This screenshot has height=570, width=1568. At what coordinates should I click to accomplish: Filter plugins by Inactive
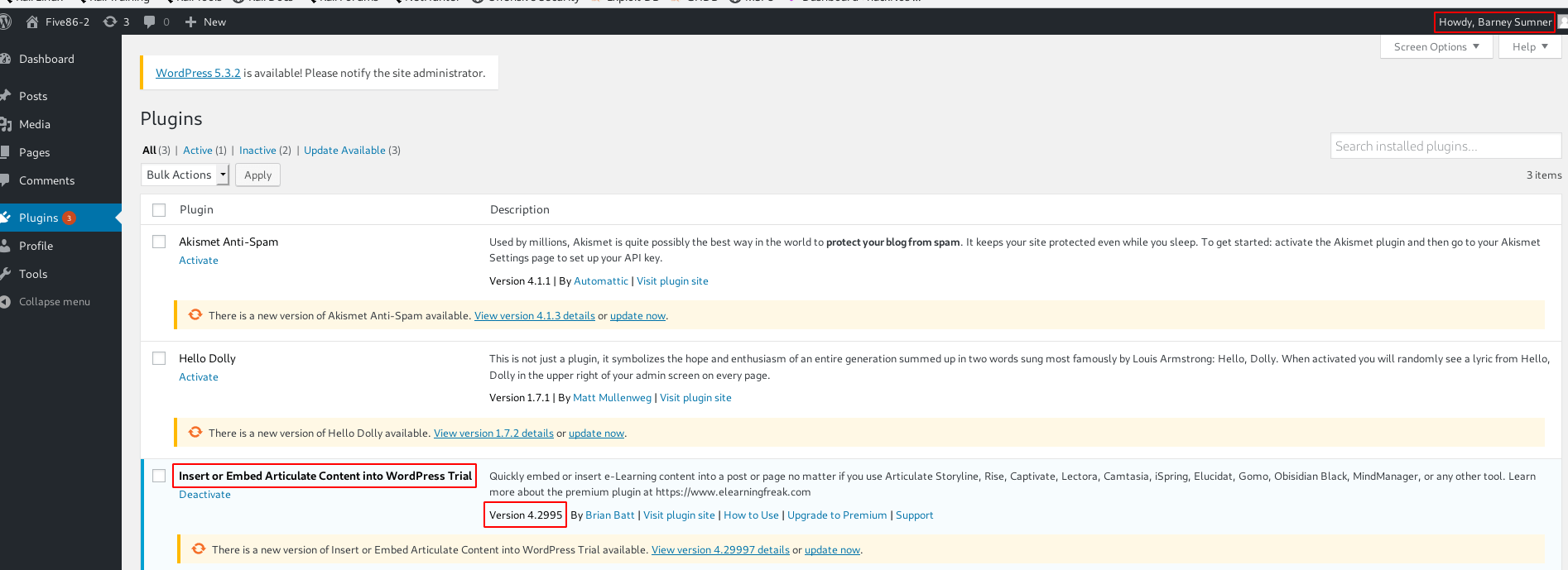click(x=257, y=151)
